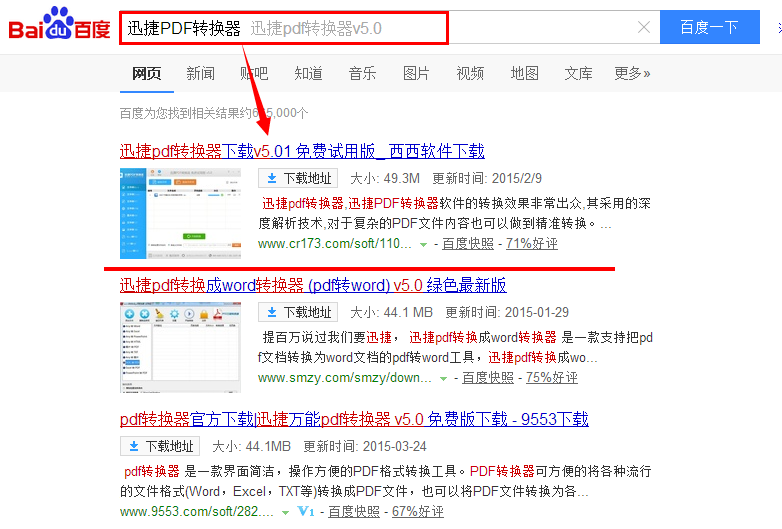Screen dimensions: 782x529
Task: Switch to the 新闻 tab
Action: point(200,74)
